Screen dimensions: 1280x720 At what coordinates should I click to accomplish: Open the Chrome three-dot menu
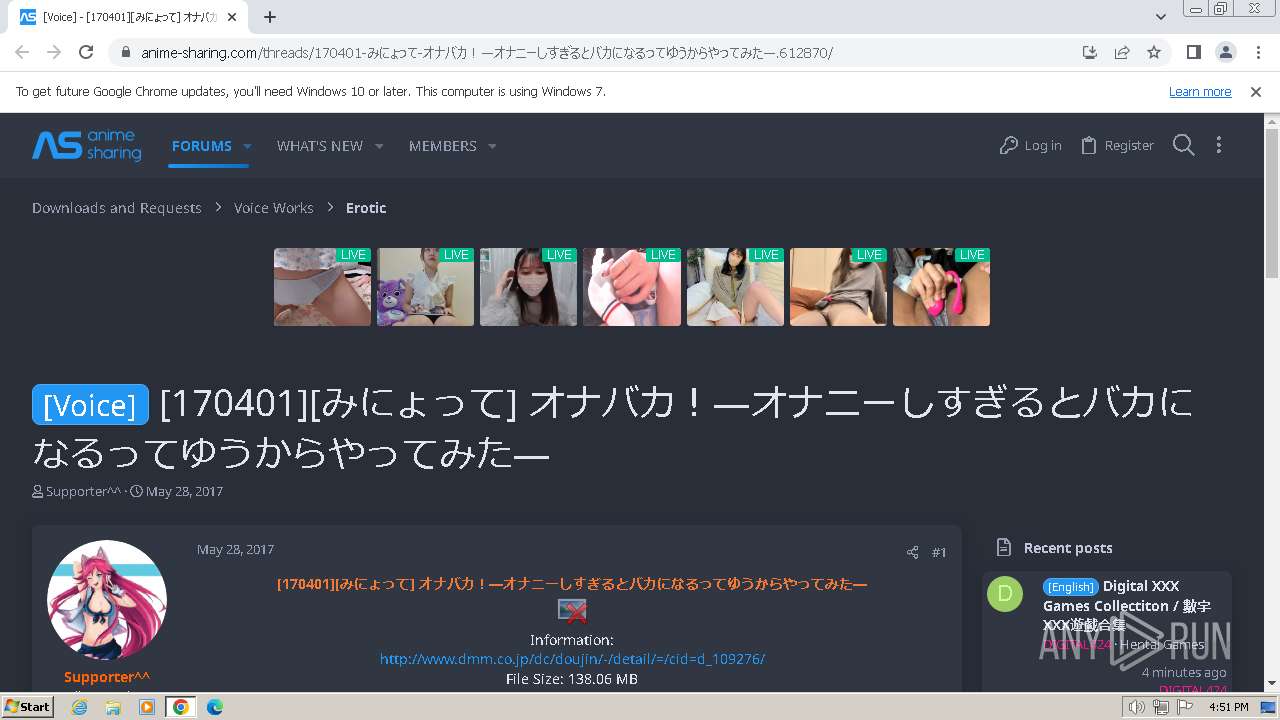tap(1258, 52)
